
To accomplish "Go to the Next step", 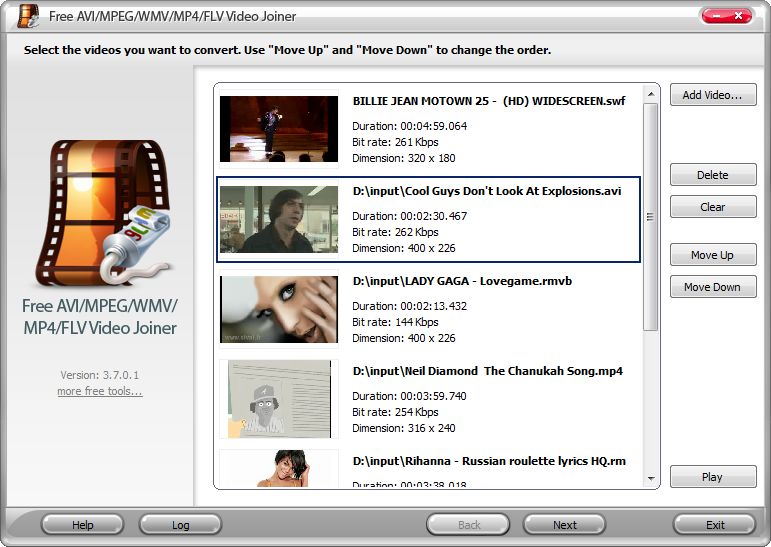I will 564,525.
